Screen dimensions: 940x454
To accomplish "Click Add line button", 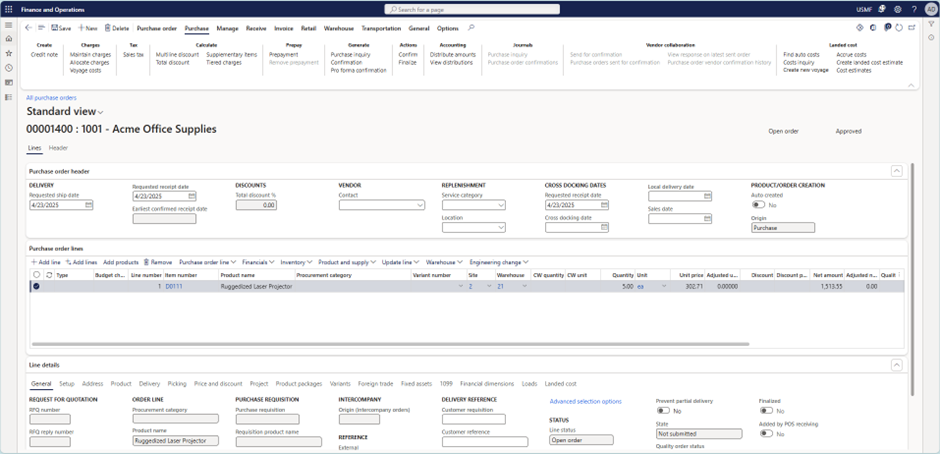I will [46, 262].
